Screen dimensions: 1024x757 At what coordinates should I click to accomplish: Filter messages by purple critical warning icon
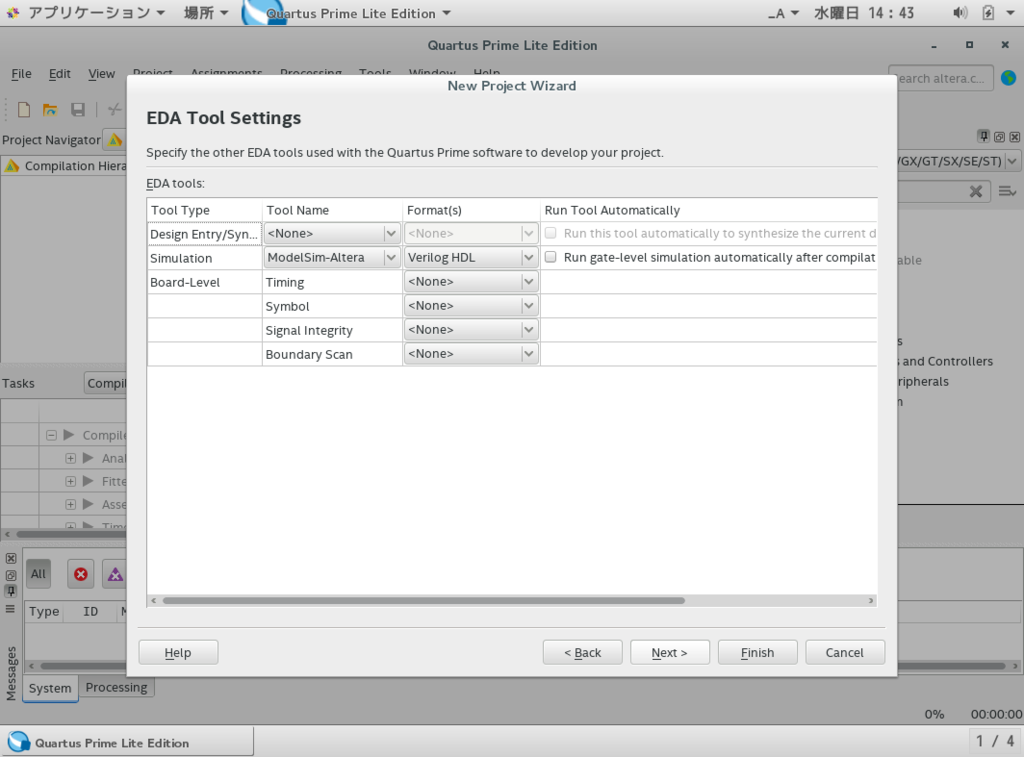115,574
